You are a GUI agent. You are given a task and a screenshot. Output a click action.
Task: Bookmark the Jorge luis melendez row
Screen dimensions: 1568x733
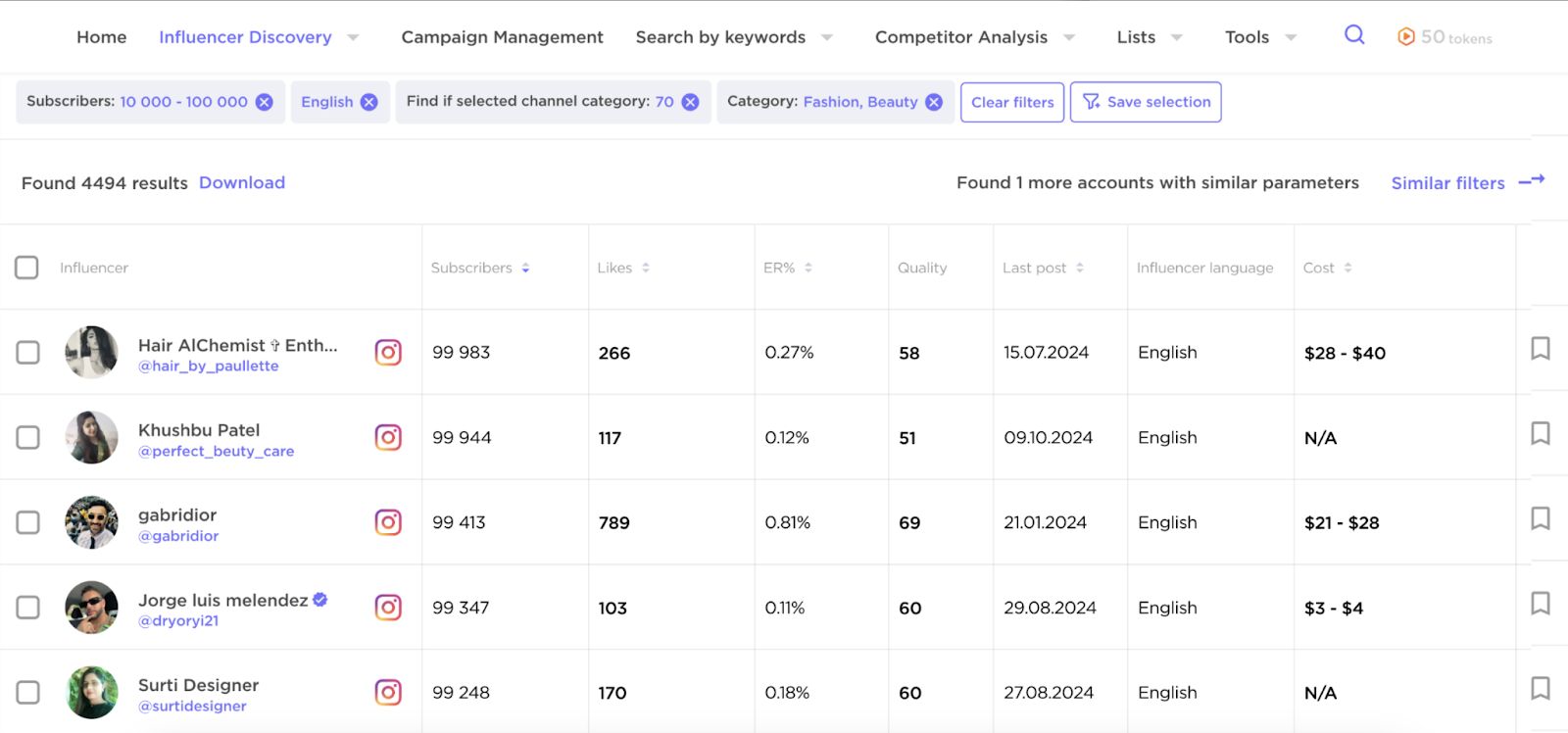pos(1541,603)
